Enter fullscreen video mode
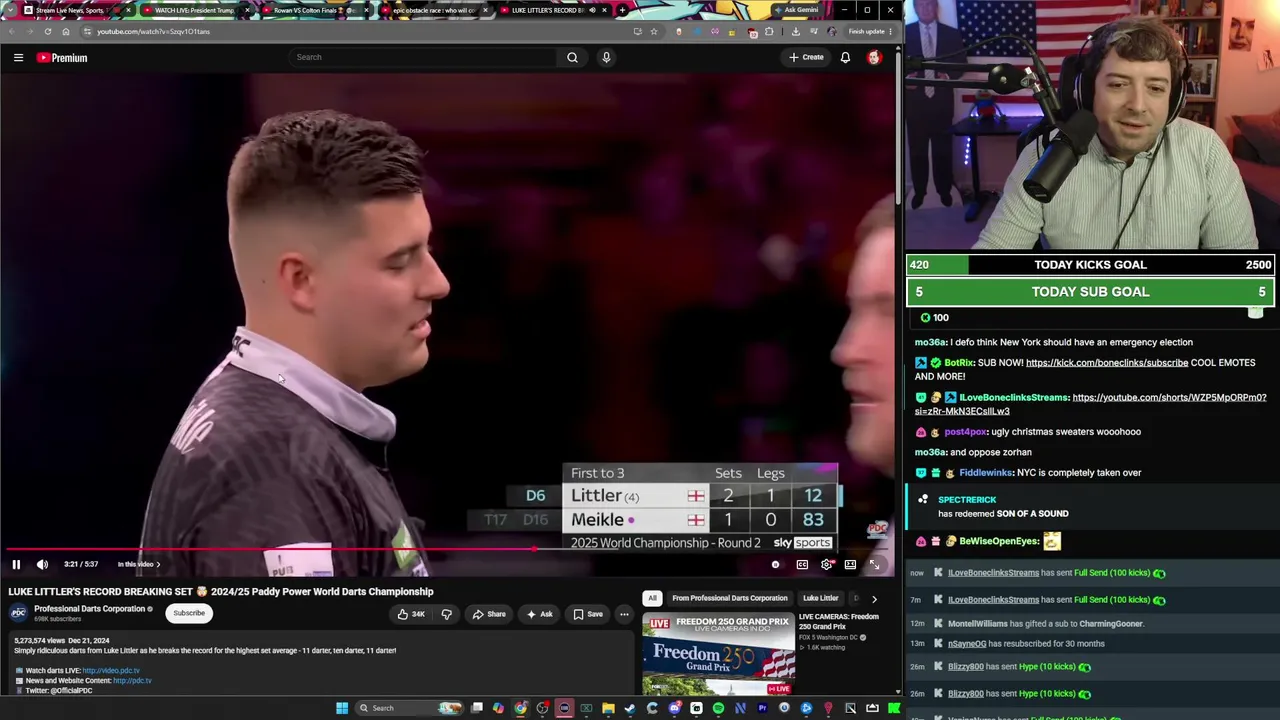The width and height of the screenshot is (1280, 720). [874, 565]
